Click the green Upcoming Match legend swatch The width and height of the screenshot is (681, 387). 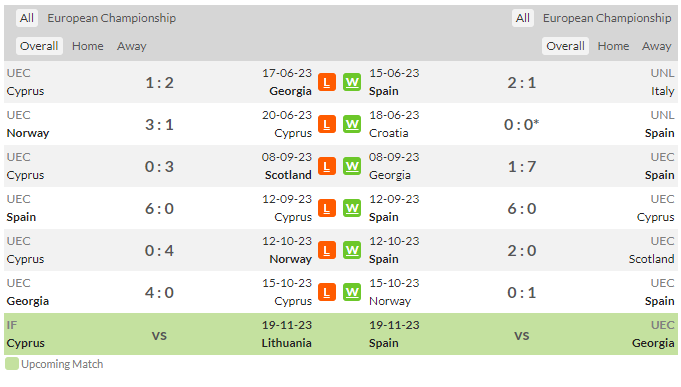click(x=12, y=364)
